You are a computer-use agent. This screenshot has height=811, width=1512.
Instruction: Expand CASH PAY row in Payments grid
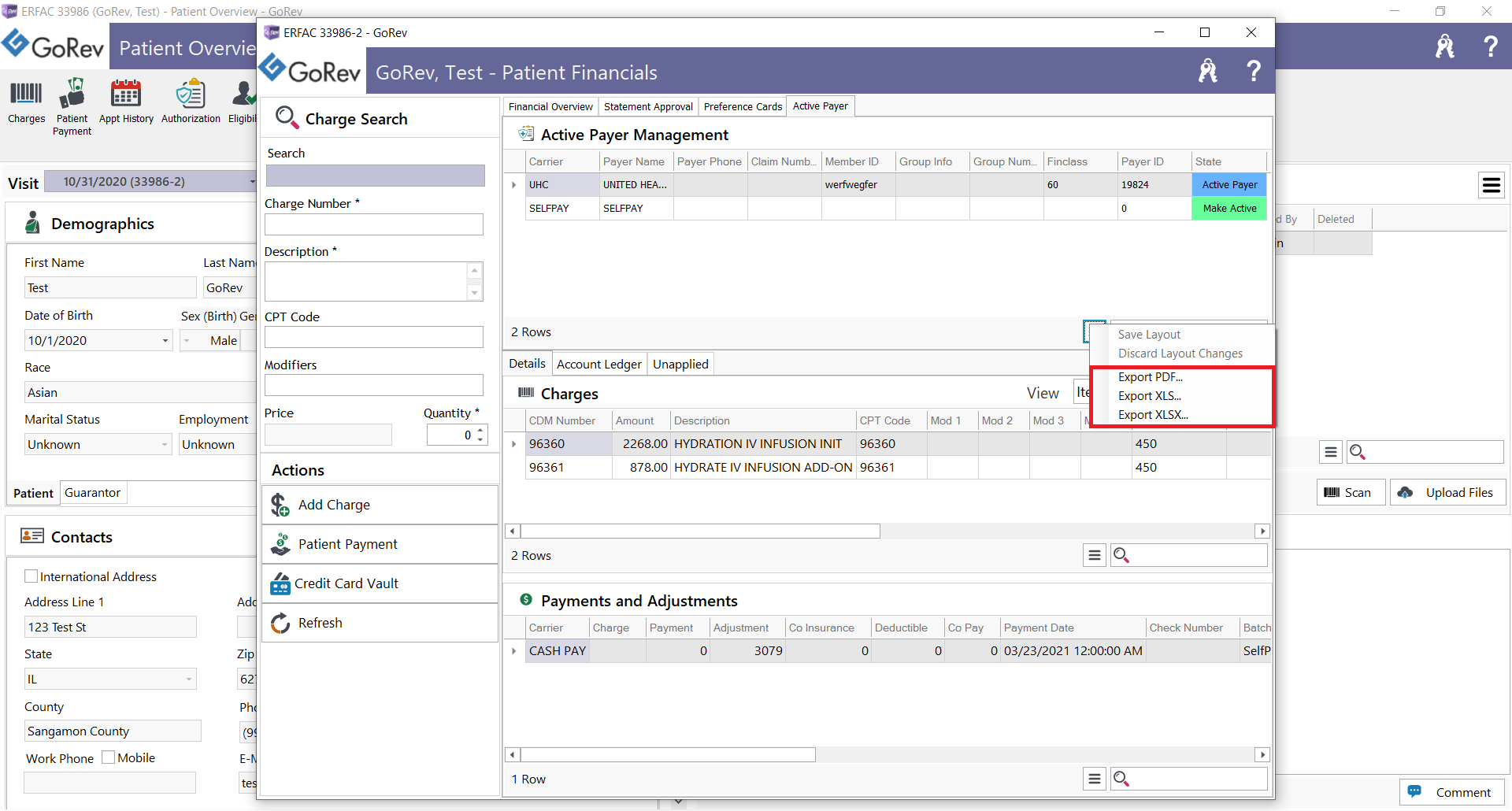click(x=514, y=651)
